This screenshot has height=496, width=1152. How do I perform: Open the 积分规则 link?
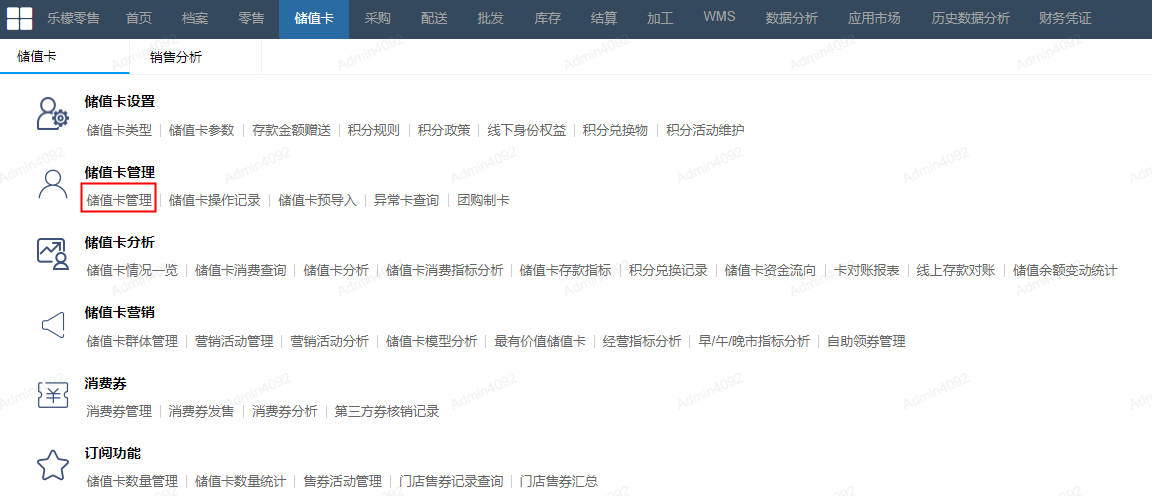[374, 130]
